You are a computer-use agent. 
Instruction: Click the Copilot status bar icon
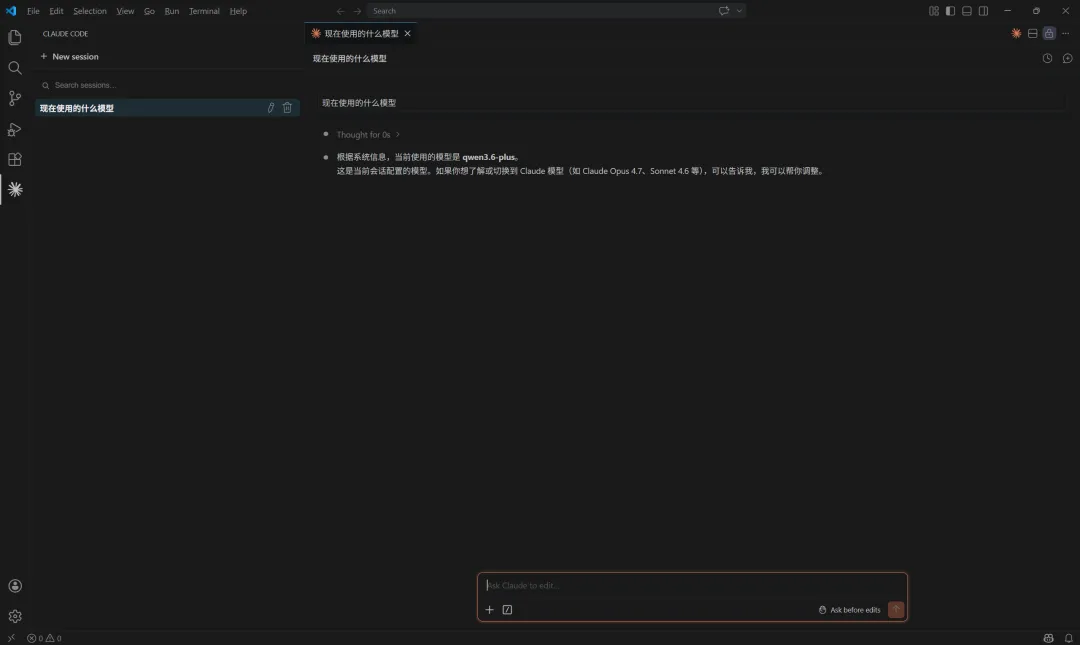click(x=1048, y=638)
